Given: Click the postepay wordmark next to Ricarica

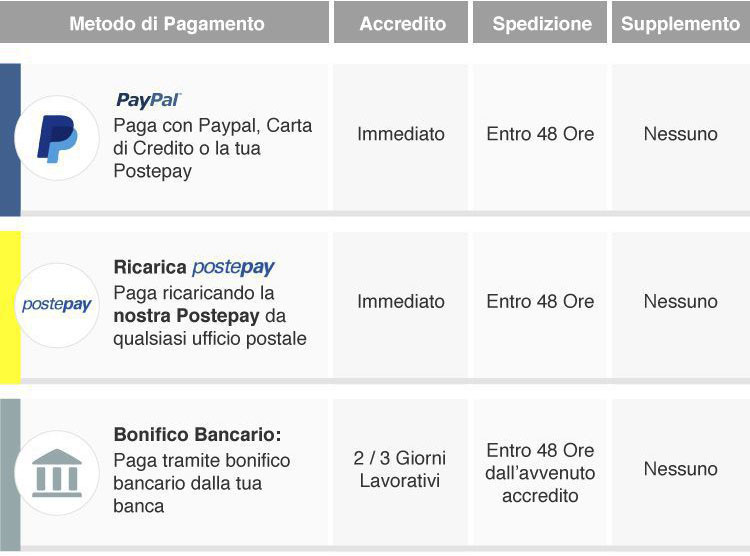Looking at the screenshot, I should click(233, 267).
